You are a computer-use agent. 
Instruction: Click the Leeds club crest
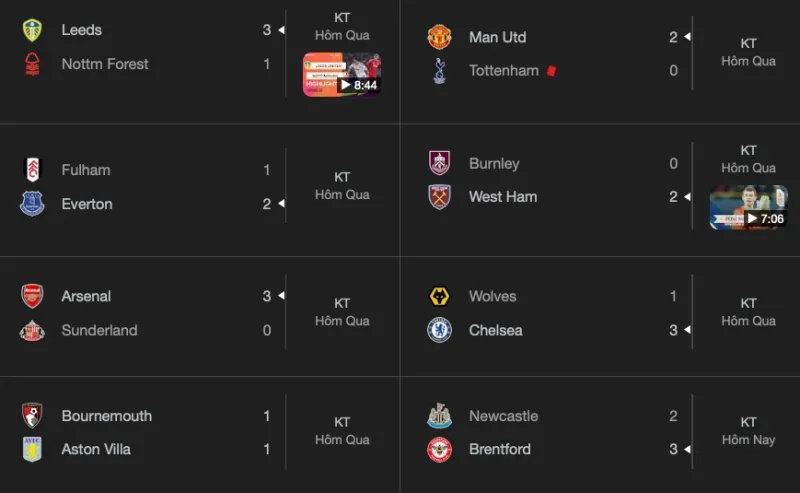[x=32, y=30]
